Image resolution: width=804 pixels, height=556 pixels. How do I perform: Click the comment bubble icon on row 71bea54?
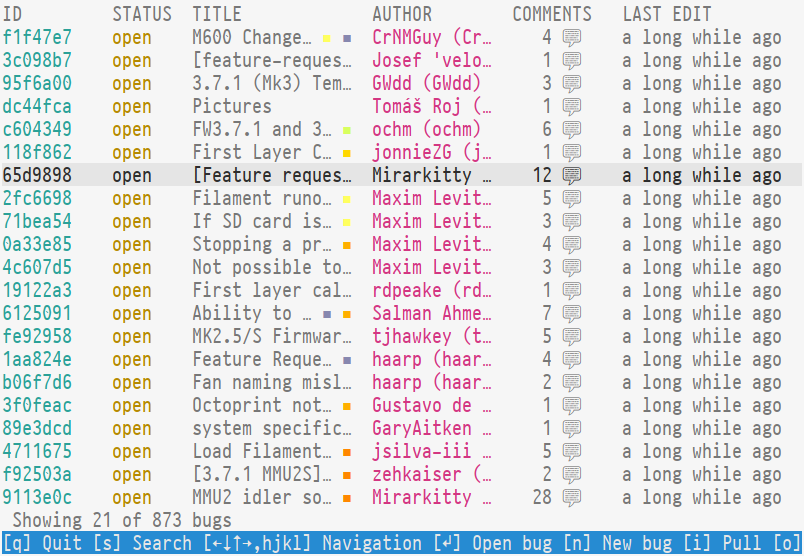(572, 222)
